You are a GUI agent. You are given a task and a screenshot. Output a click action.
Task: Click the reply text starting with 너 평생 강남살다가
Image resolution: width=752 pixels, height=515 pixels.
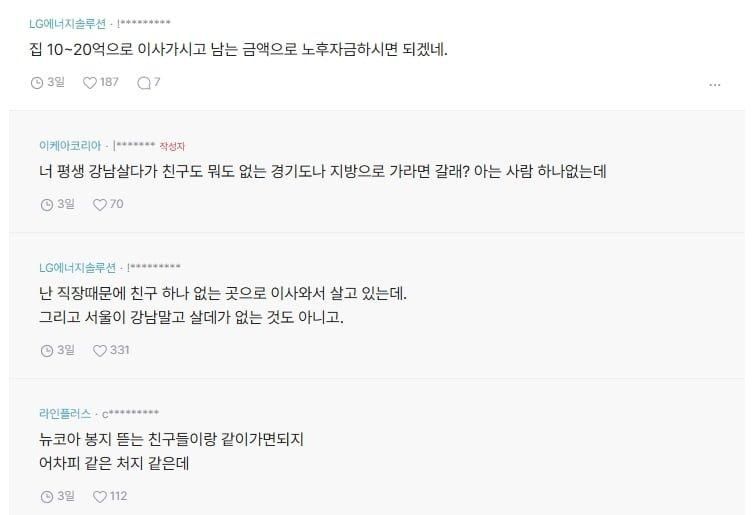coord(323,171)
